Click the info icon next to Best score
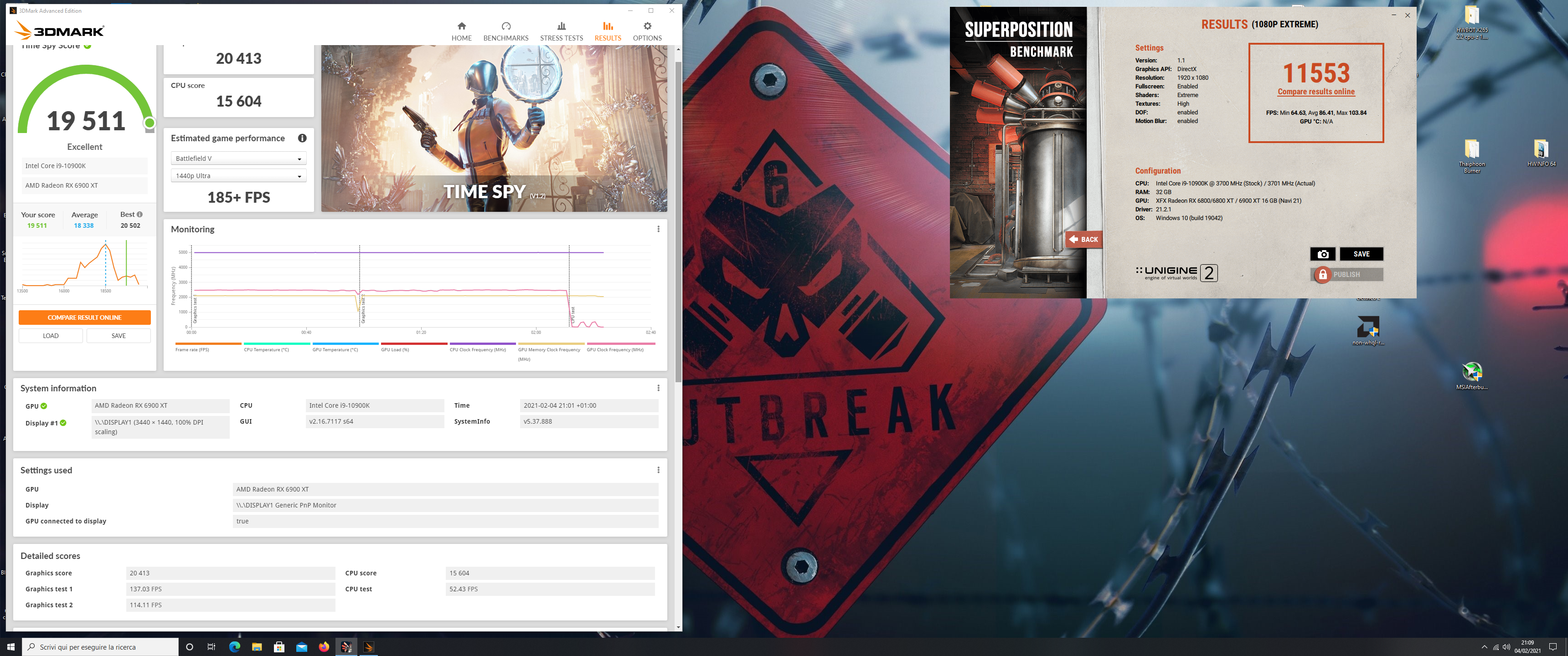1568x656 pixels. (140, 214)
